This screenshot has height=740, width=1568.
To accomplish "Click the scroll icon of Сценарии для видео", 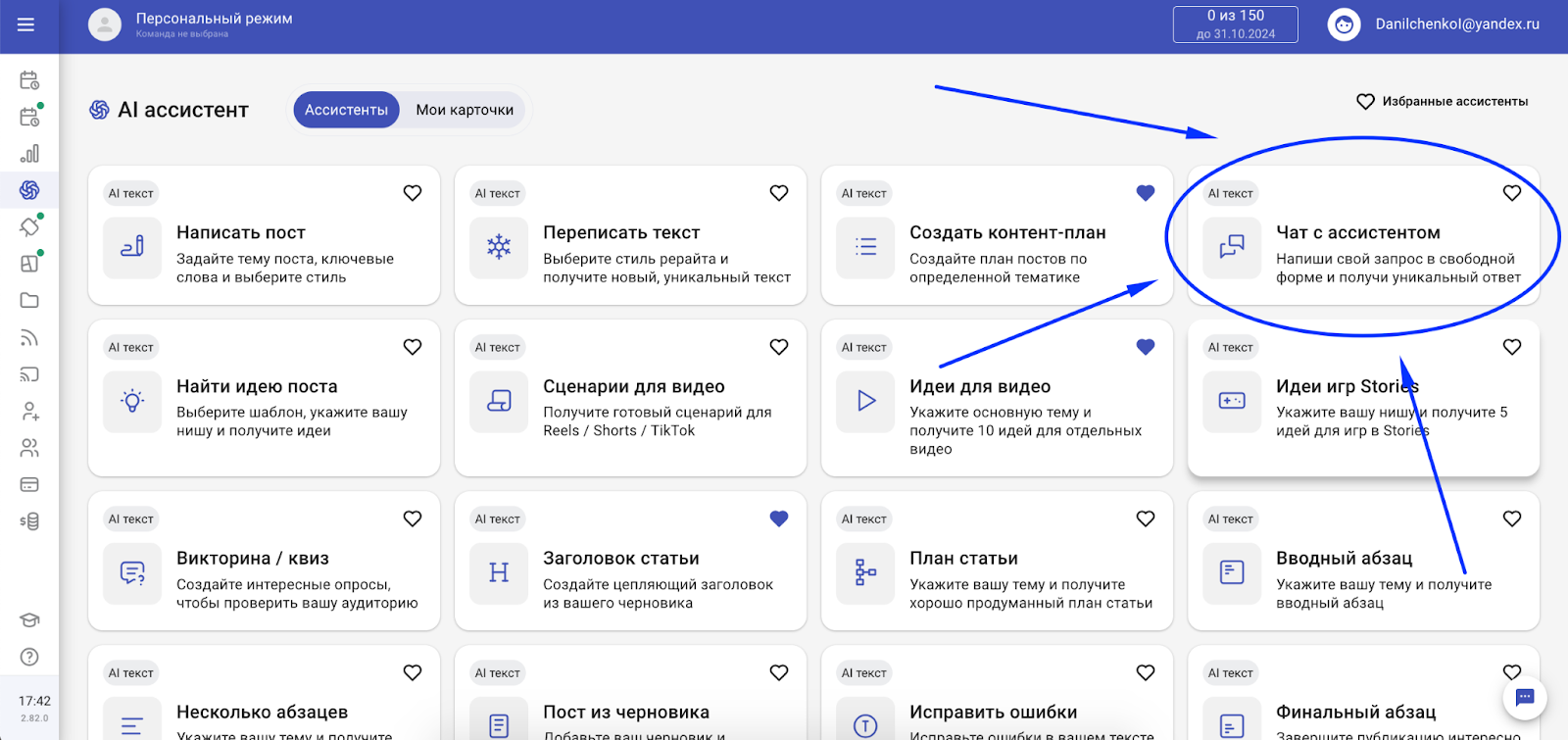I will [x=499, y=401].
